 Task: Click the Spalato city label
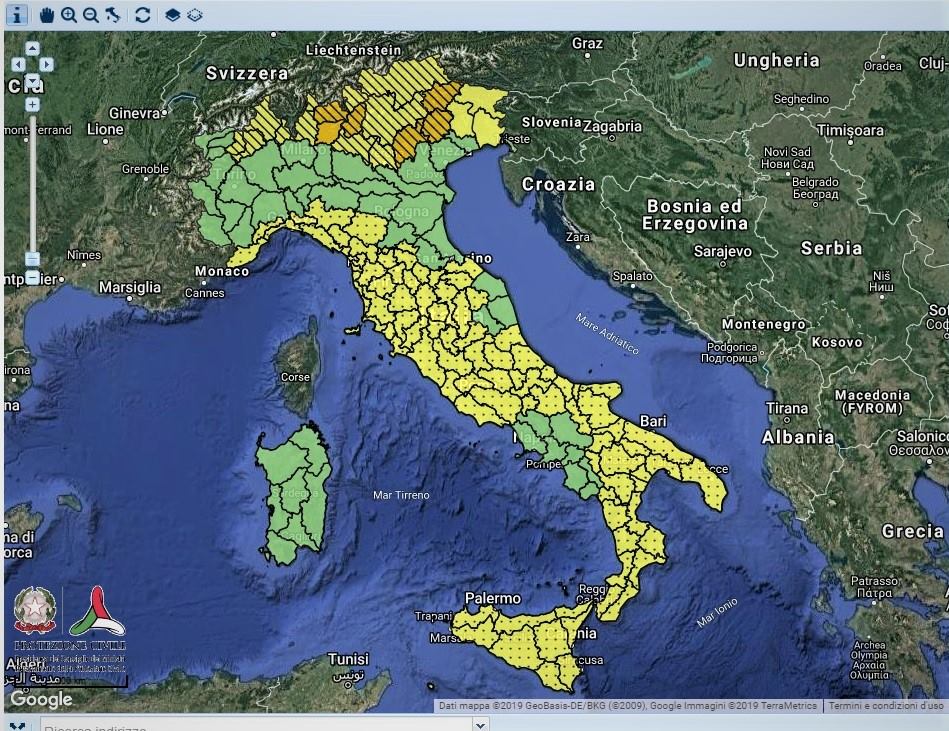pyautogui.click(x=632, y=276)
